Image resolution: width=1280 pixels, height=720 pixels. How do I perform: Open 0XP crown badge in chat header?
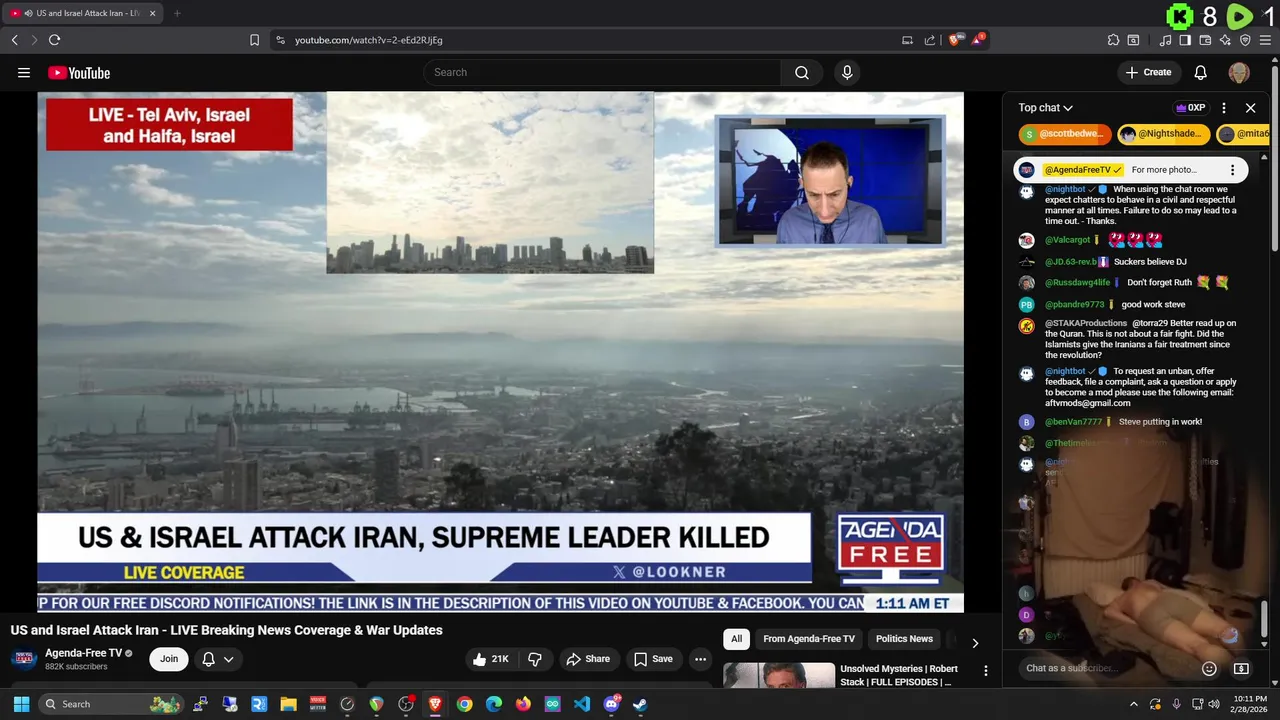pyautogui.click(x=1190, y=108)
